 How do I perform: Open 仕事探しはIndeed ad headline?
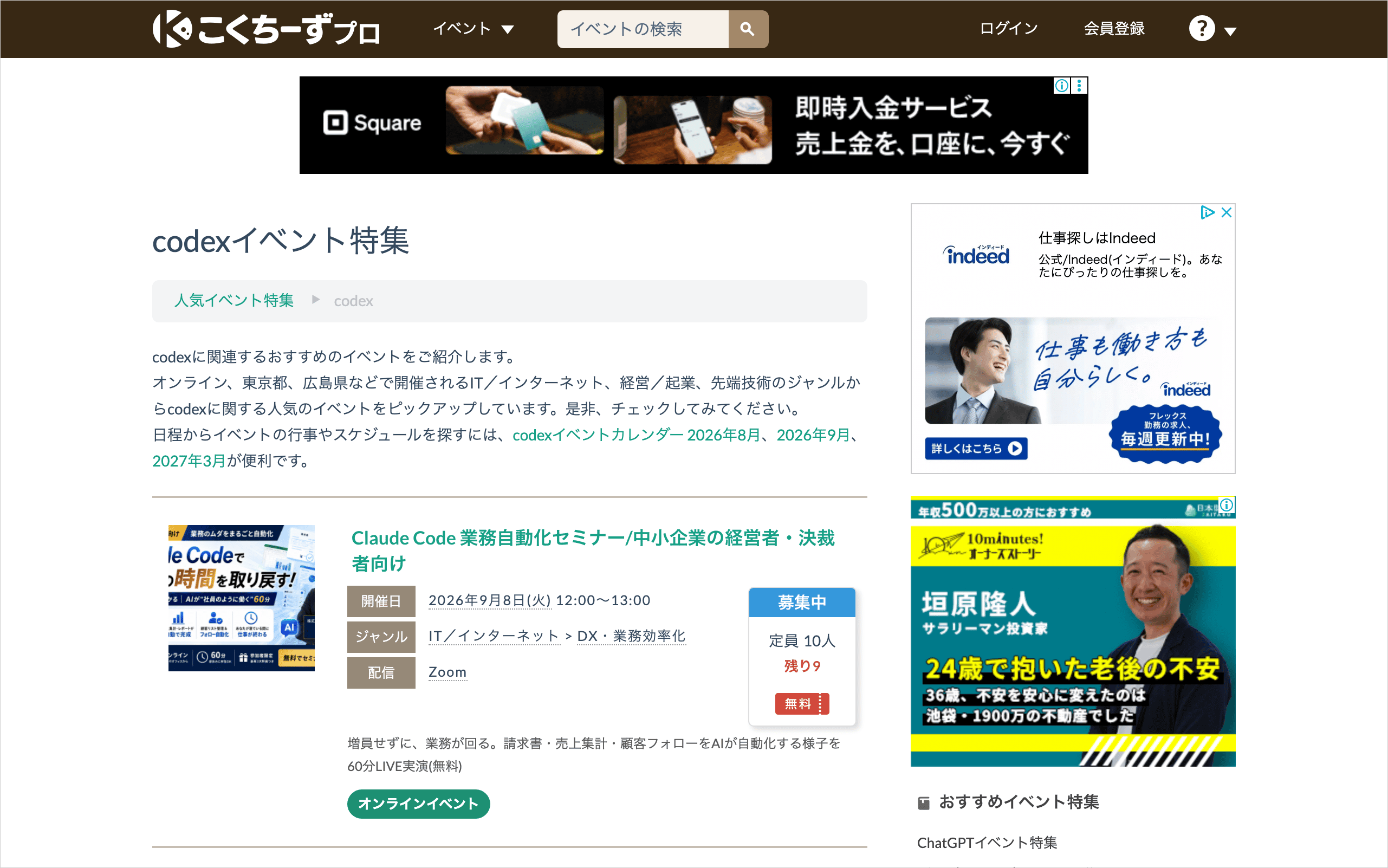point(1097,238)
